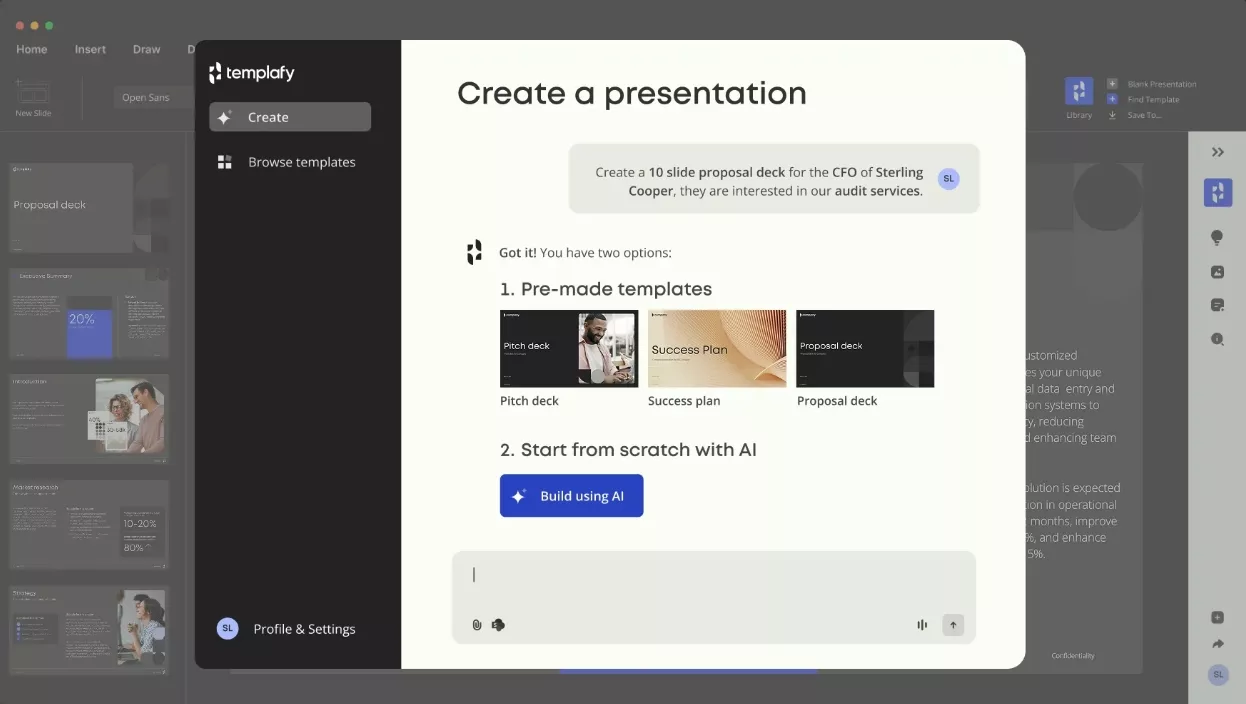The height and width of the screenshot is (704, 1246).
Task: Select the Pitch deck template thumbnail
Action: click(568, 350)
